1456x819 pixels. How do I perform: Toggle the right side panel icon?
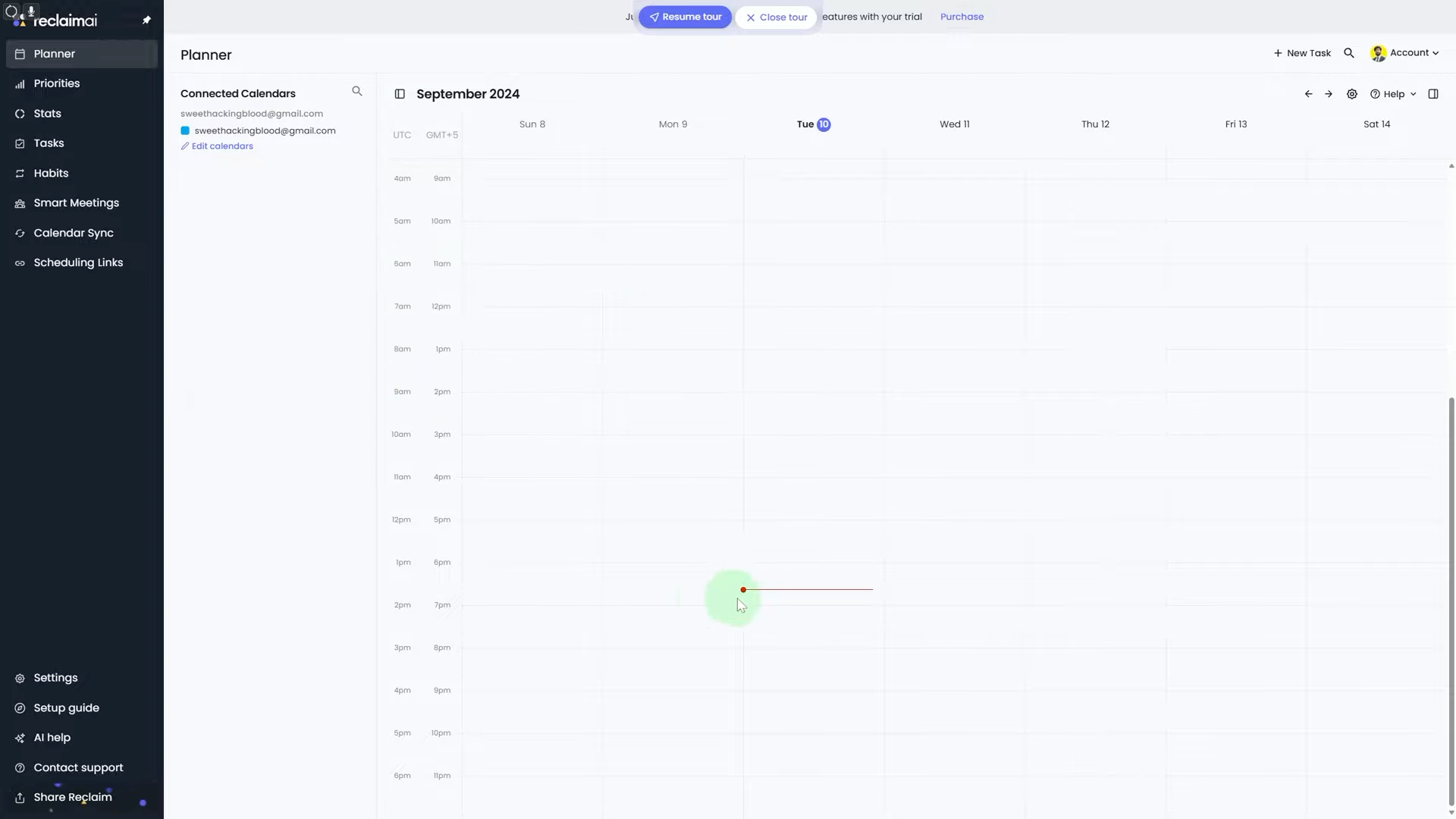tap(1433, 94)
